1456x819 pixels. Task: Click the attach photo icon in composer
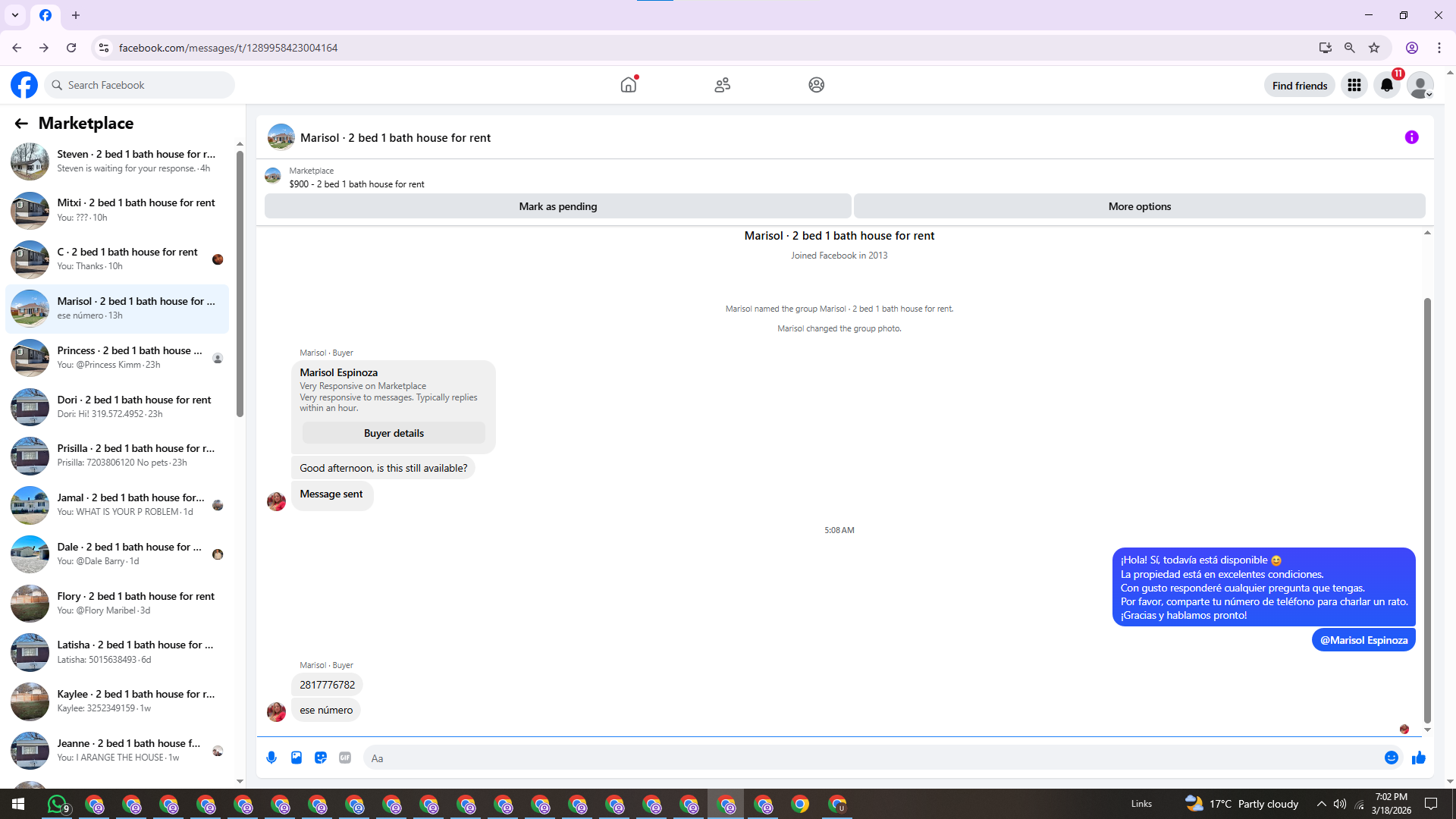click(297, 758)
